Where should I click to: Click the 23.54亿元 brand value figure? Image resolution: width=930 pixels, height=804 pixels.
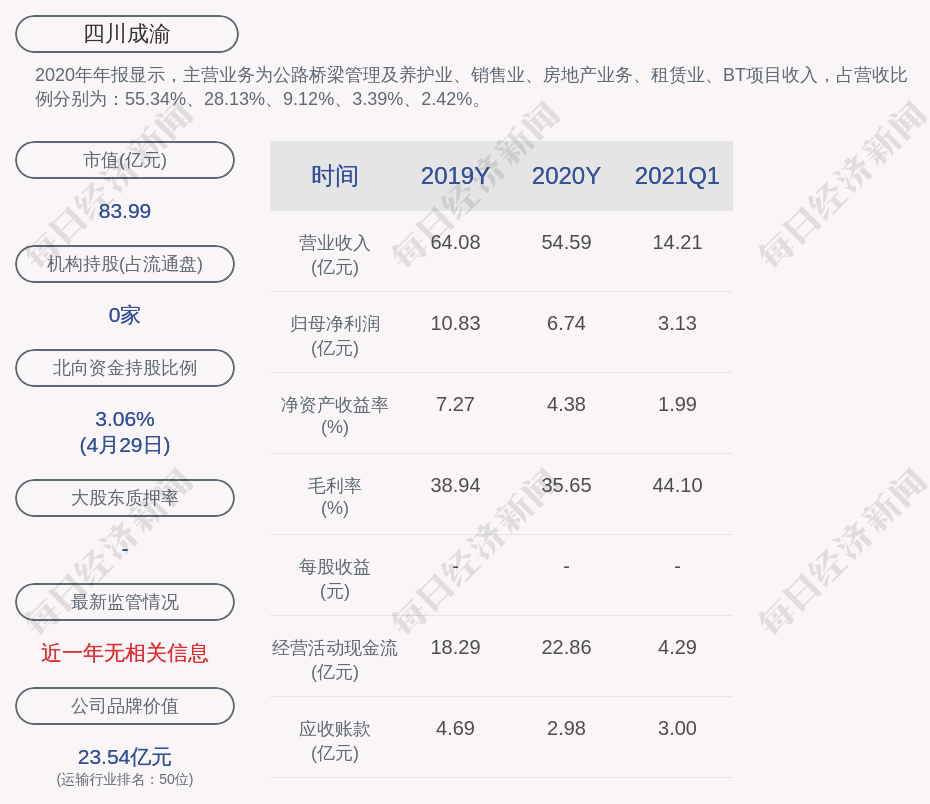pyautogui.click(x=125, y=757)
